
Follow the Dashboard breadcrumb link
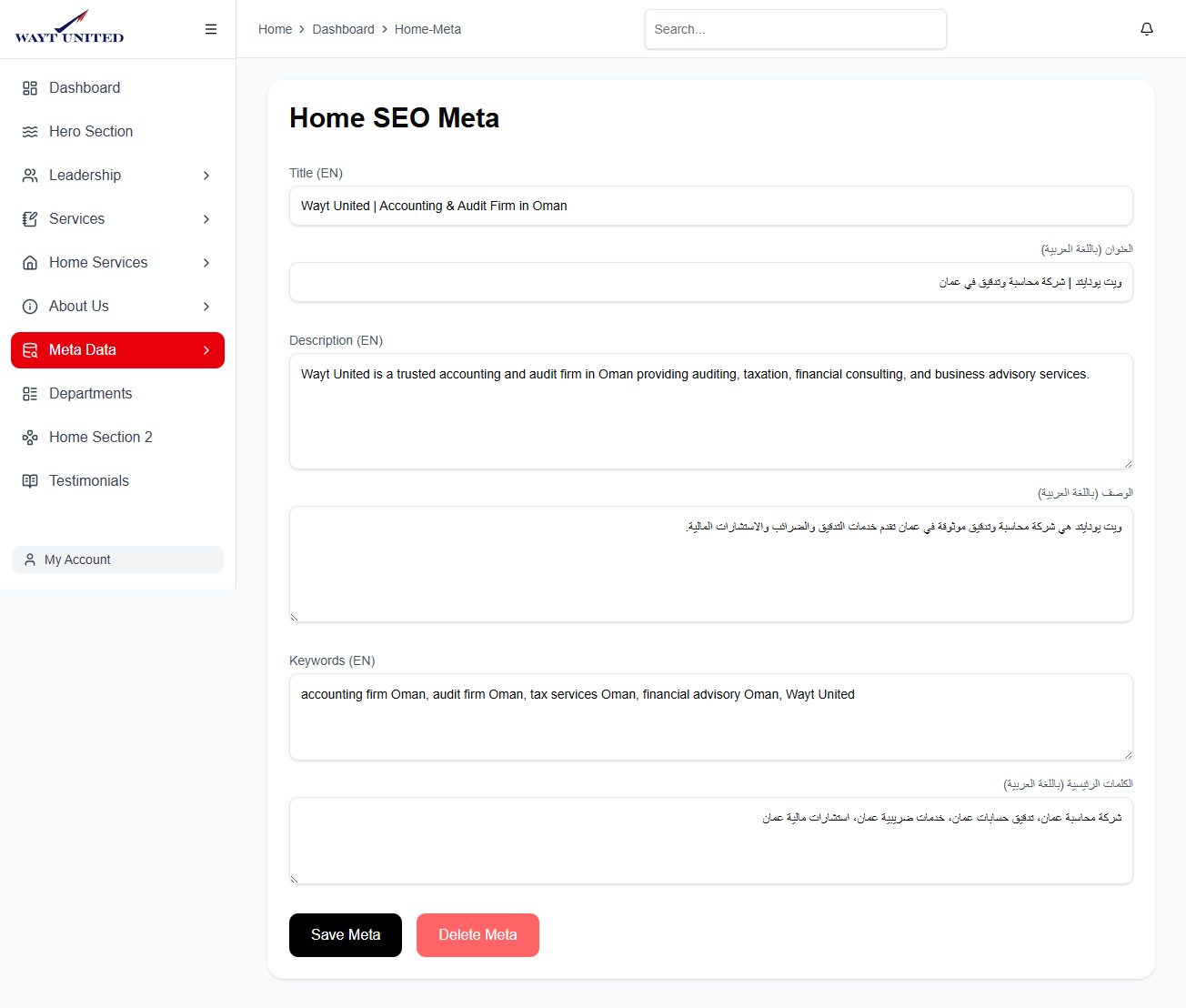point(343,29)
